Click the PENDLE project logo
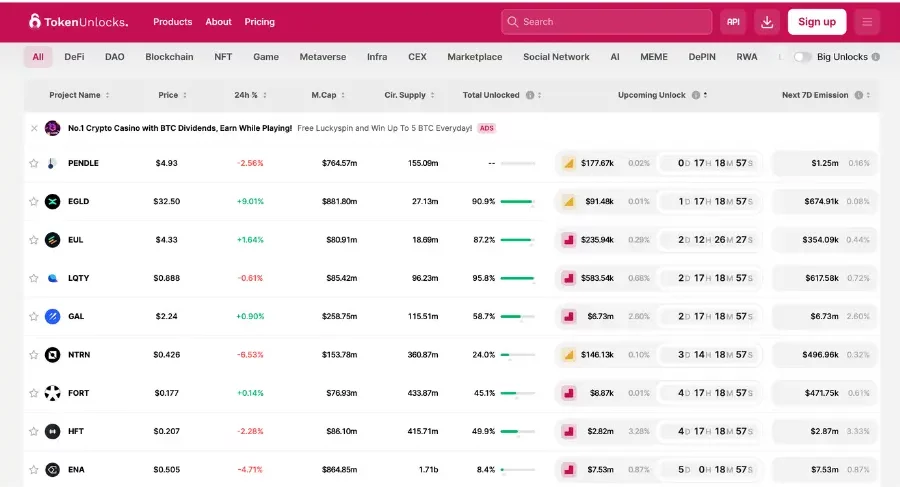Viewport: 900px width, 487px height. (52, 163)
